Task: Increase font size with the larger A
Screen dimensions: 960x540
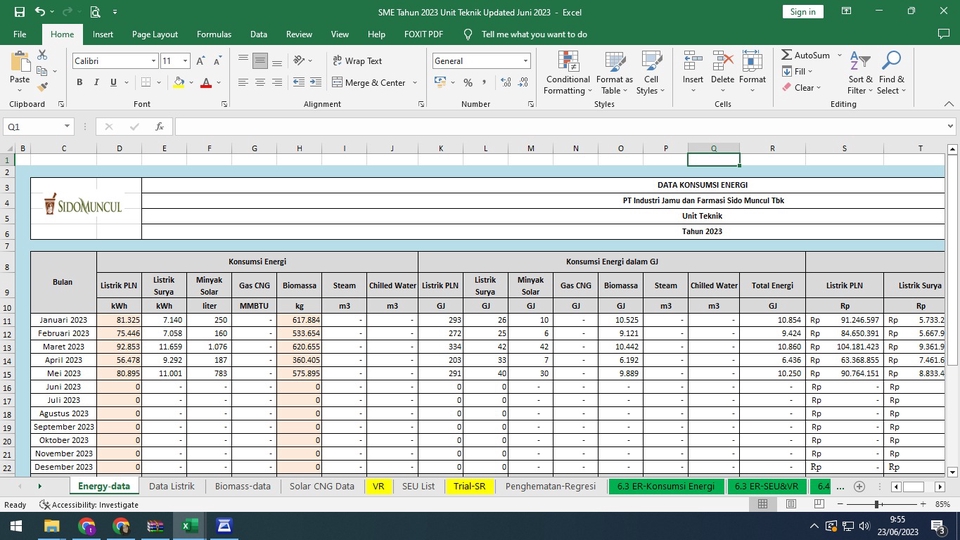Action: (x=200, y=61)
